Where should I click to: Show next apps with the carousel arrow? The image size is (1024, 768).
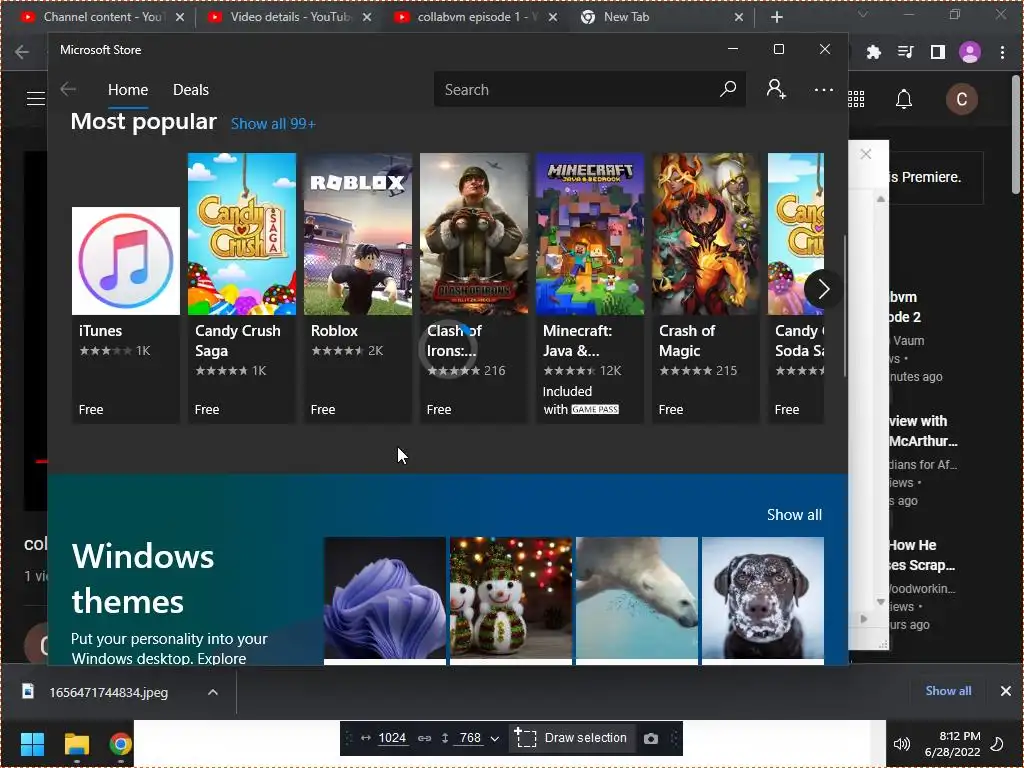pos(823,289)
